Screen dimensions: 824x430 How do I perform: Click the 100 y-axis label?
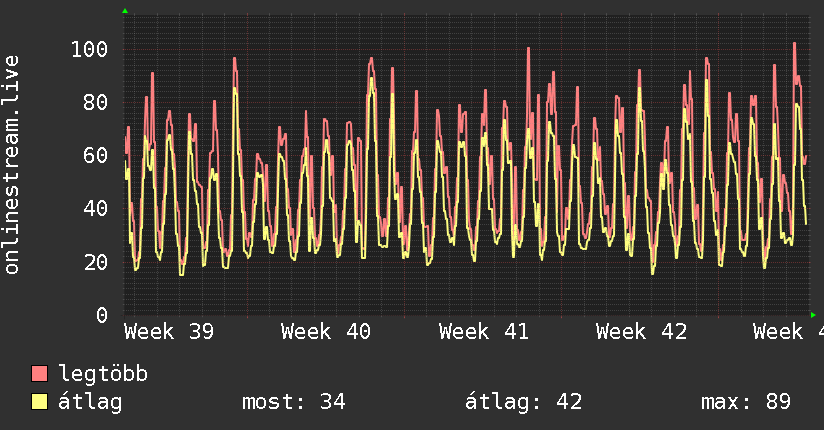89,49
